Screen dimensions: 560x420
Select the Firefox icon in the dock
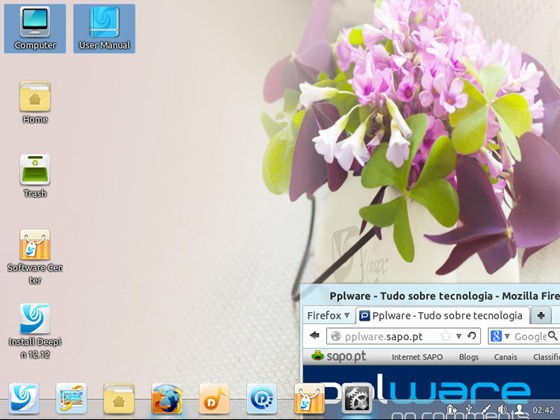click(x=166, y=399)
